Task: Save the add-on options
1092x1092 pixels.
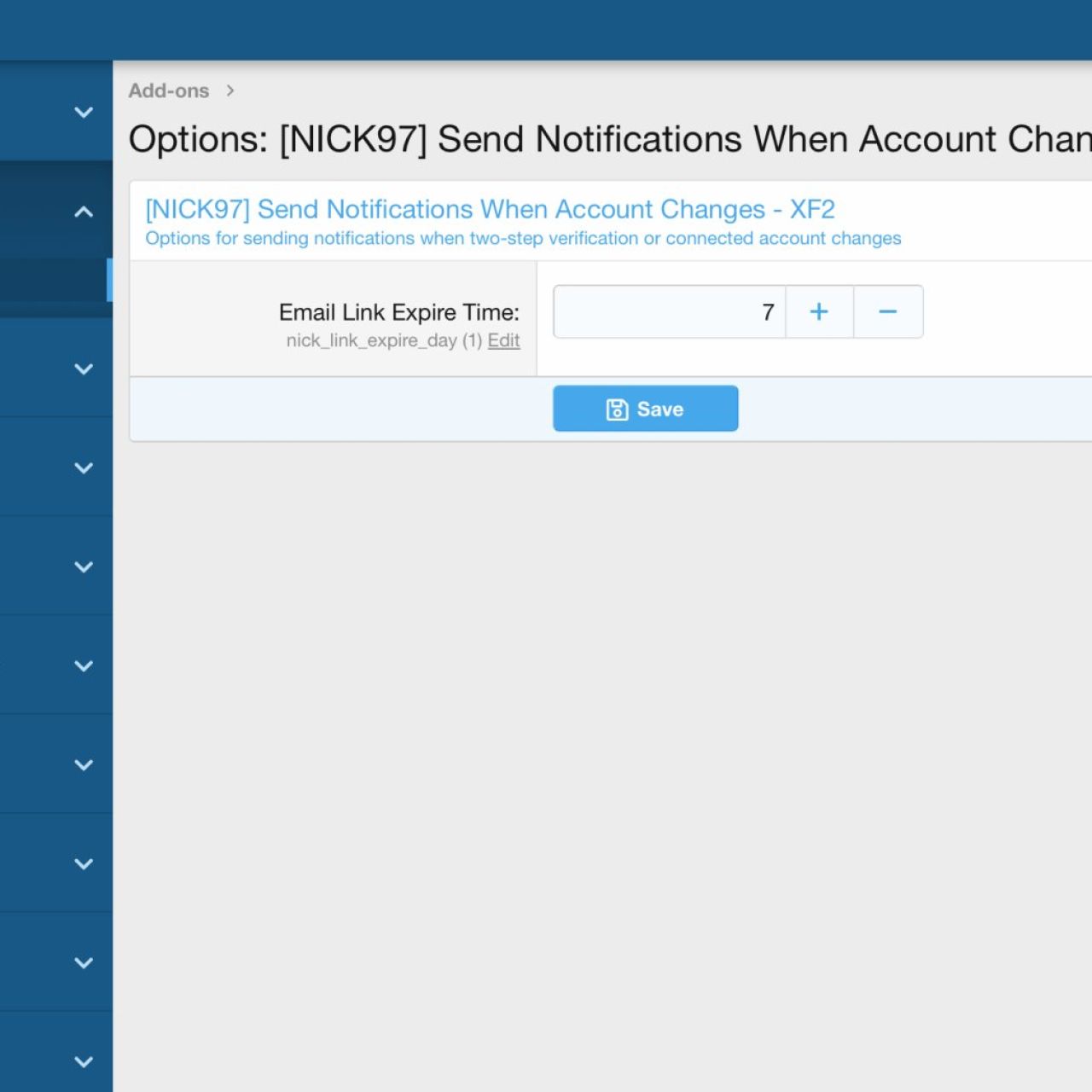Action: click(x=646, y=409)
